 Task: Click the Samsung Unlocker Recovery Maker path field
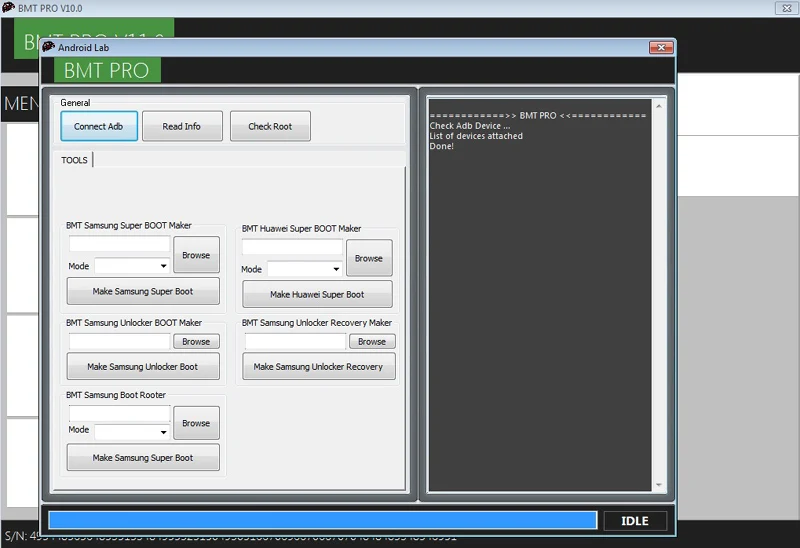click(295, 341)
